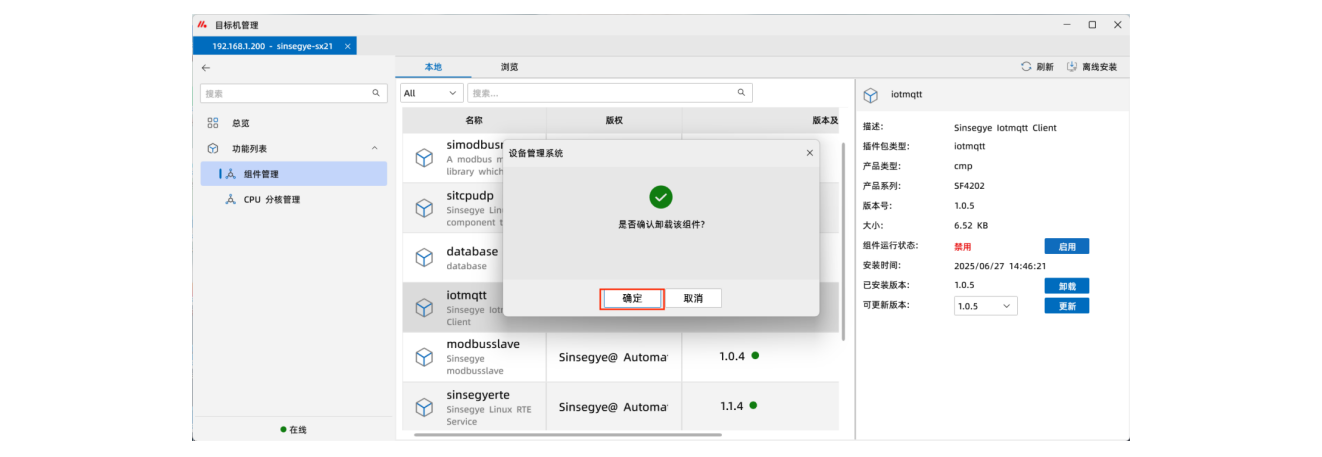The width and height of the screenshot is (1322, 457).
Task: Collapse the function list section
Action: (375, 148)
